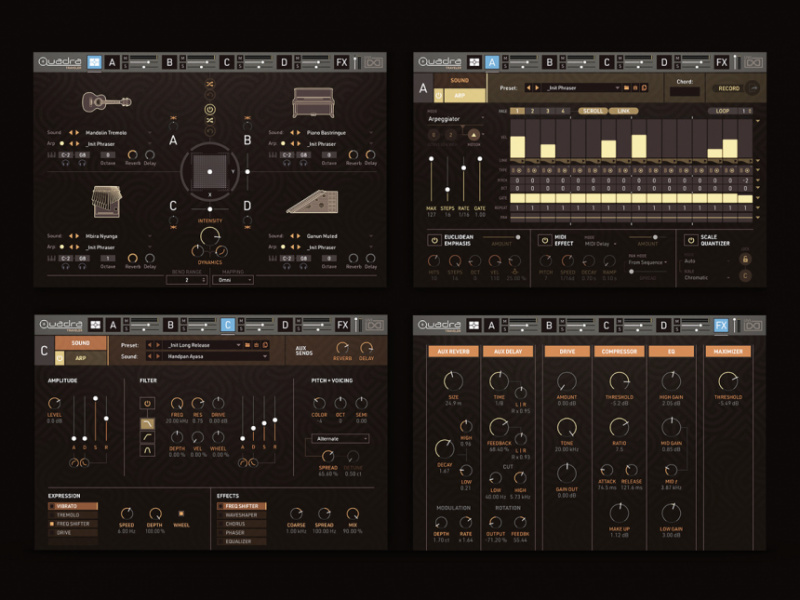Click the central XY pad
800x600 pixels.
coord(209,173)
